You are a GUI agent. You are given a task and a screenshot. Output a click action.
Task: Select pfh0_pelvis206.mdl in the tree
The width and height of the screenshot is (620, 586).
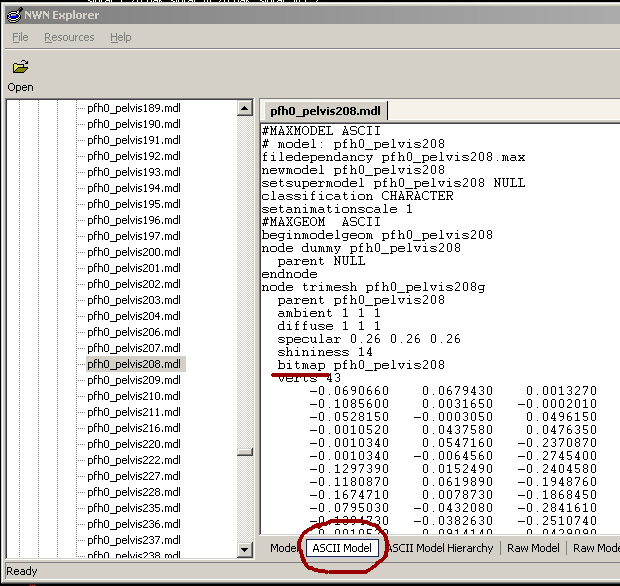click(134, 332)
